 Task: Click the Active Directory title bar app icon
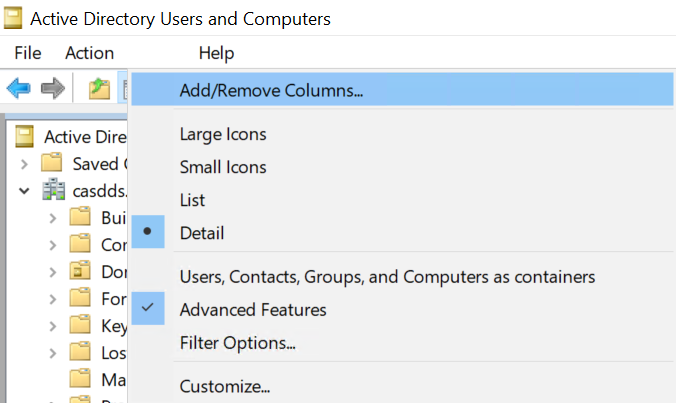13,19
